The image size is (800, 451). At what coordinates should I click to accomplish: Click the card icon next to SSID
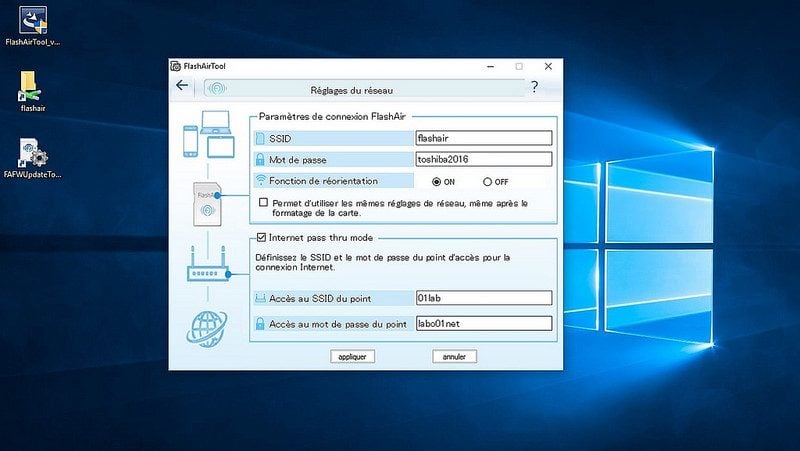260,138
